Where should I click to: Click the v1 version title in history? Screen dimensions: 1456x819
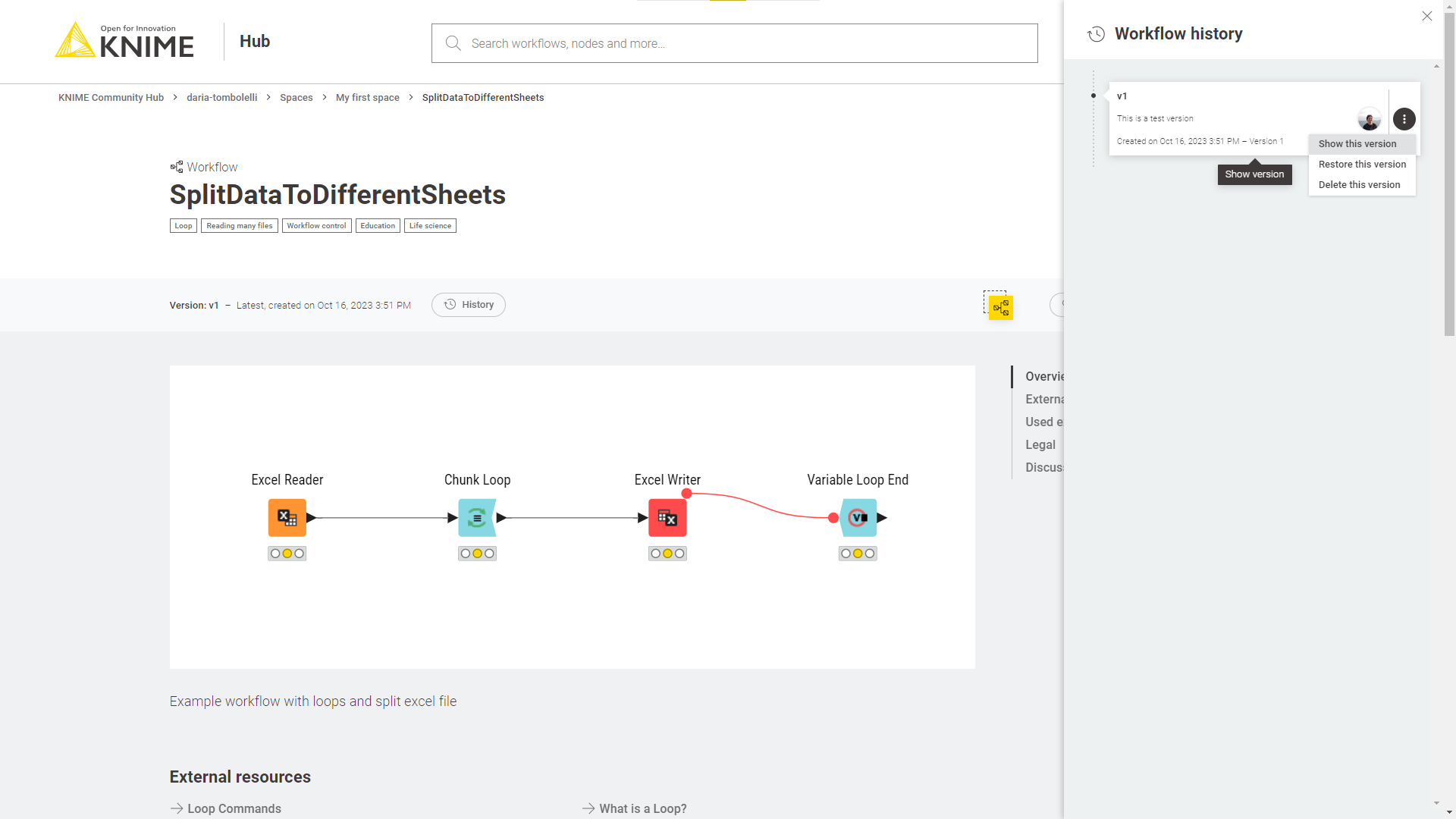tap(1122, 96)
